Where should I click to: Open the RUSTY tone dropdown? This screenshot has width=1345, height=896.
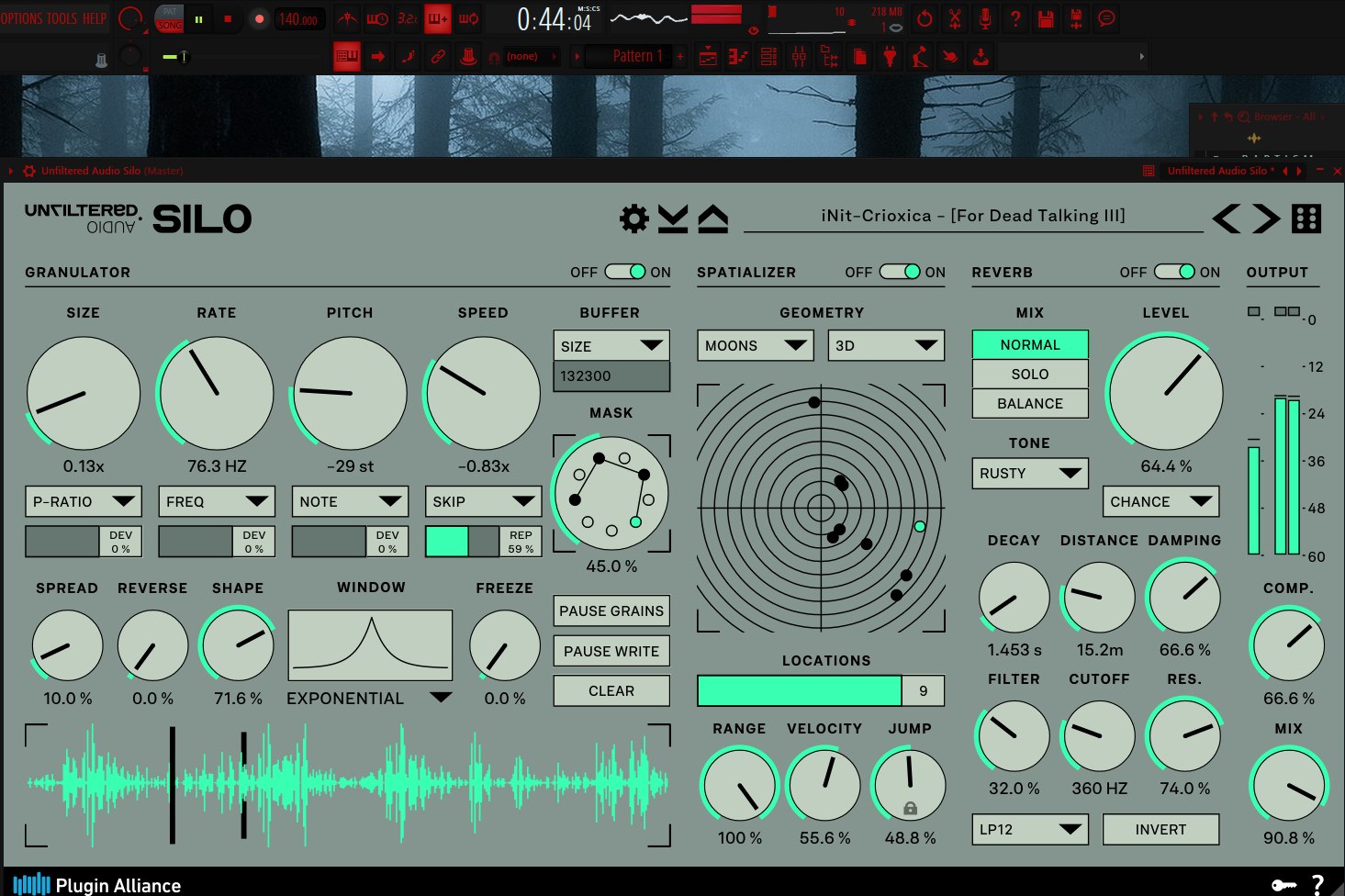tap(1030, 473)
